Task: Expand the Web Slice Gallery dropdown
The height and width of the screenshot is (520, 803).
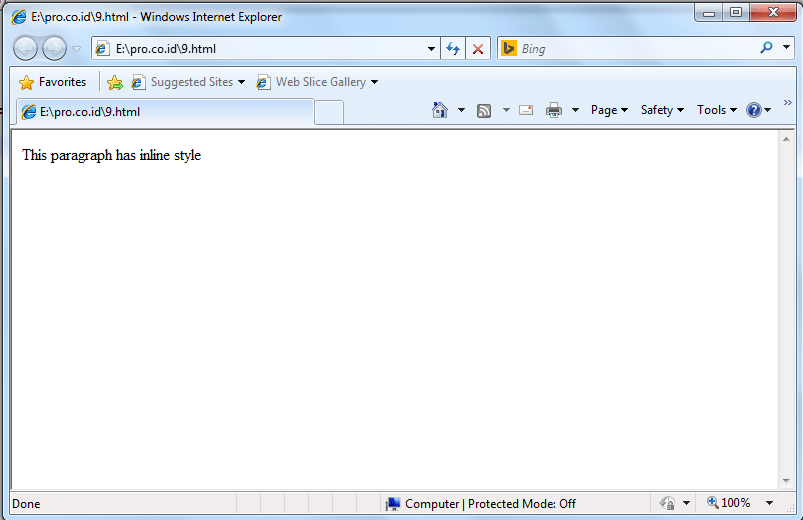Action: coord(375,82)
